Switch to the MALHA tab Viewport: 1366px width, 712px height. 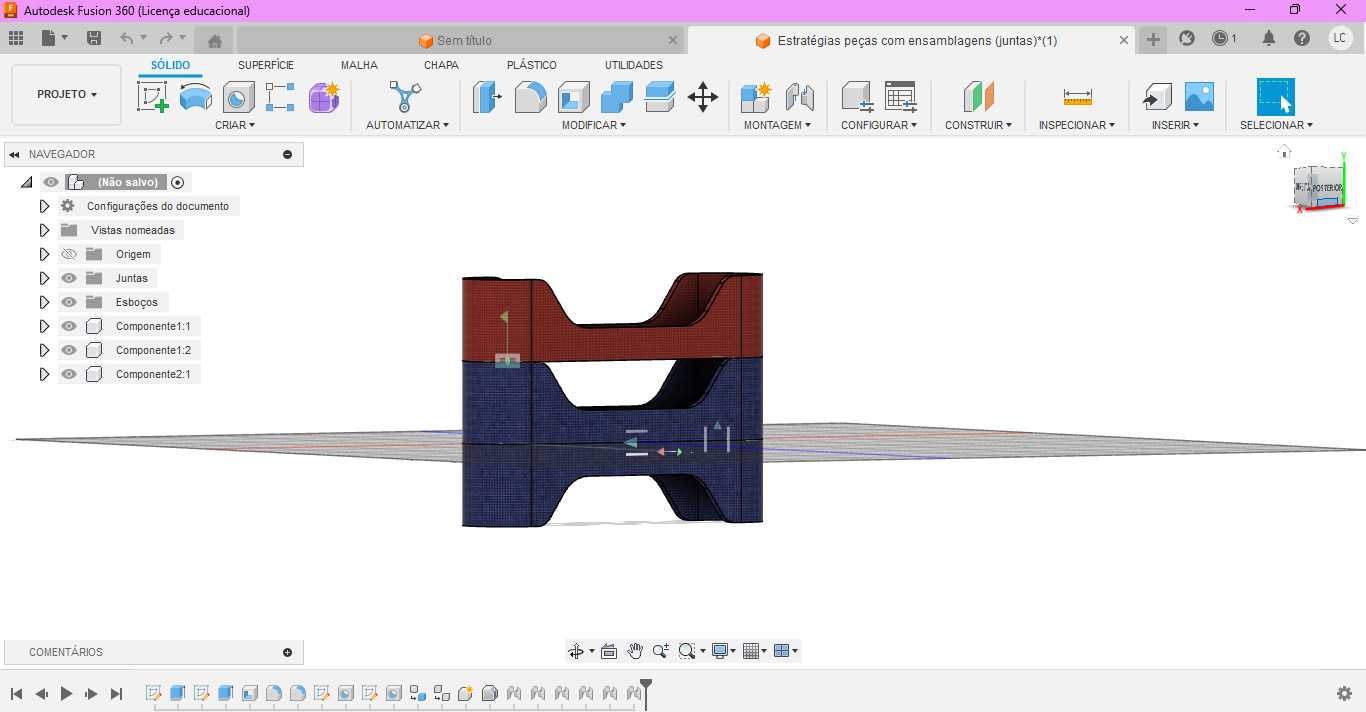click(x=359, y=65)
